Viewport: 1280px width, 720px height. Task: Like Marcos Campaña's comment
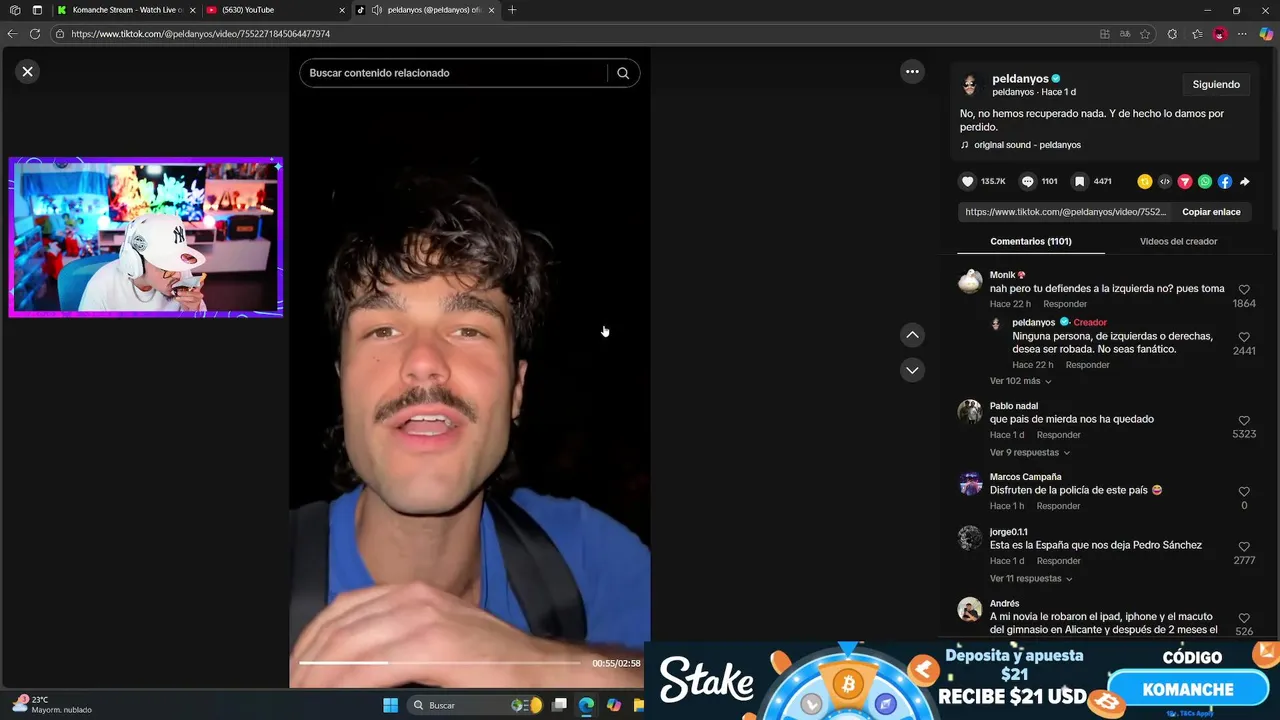tap(1244, 492)
